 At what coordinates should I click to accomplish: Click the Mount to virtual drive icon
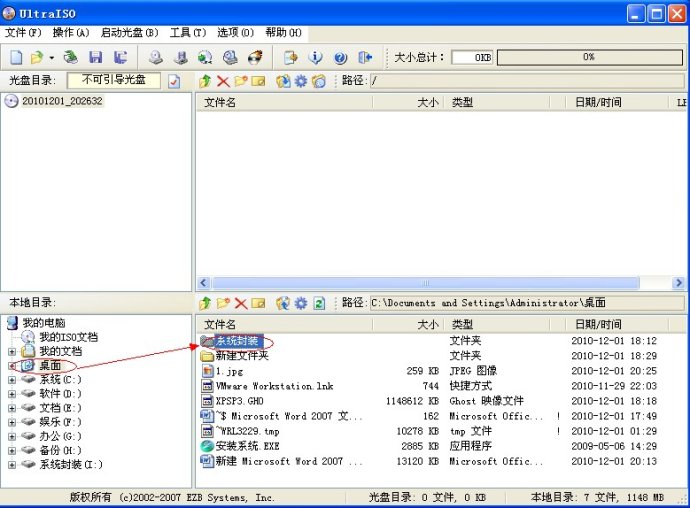pyautogui.click(x=230, y=57)
